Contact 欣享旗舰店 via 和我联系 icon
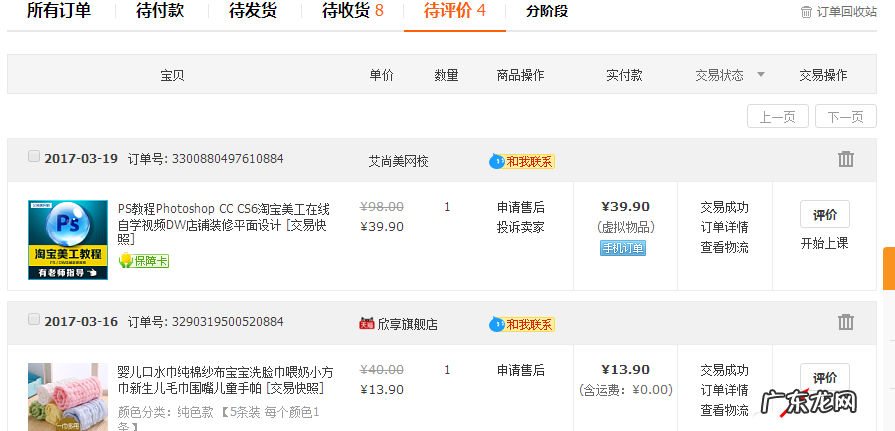Viewport: 895px width, 431px height. [x=521, y=324]
